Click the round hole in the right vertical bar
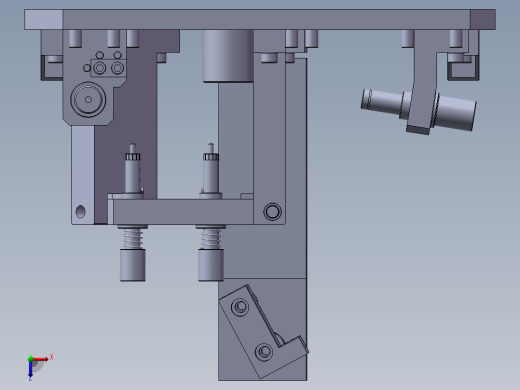 pos(272,211)
